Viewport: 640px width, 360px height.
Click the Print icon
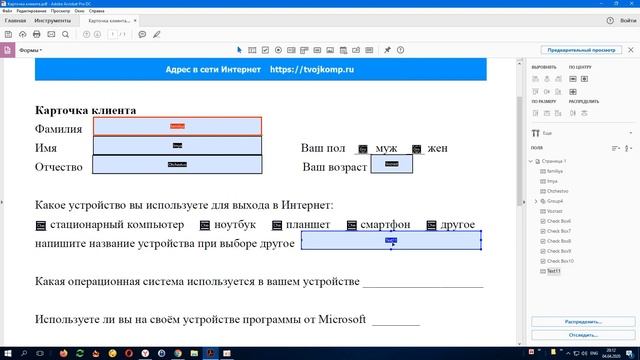(37, 34)
